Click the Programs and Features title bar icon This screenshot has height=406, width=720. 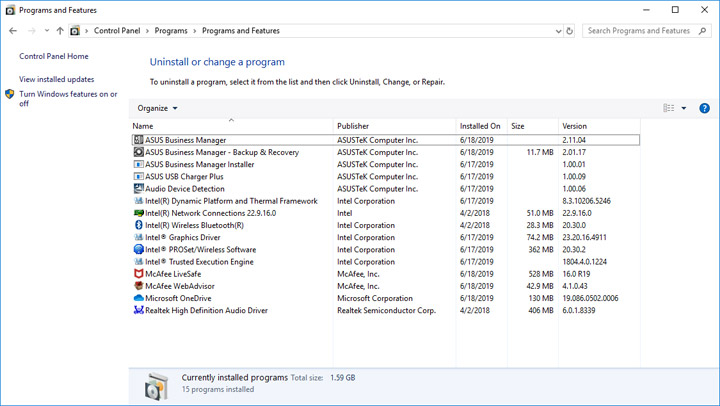pos(10,10)
